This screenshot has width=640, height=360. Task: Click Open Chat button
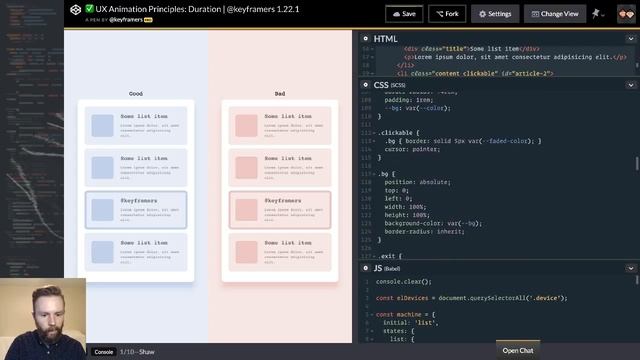coord(518,351)
